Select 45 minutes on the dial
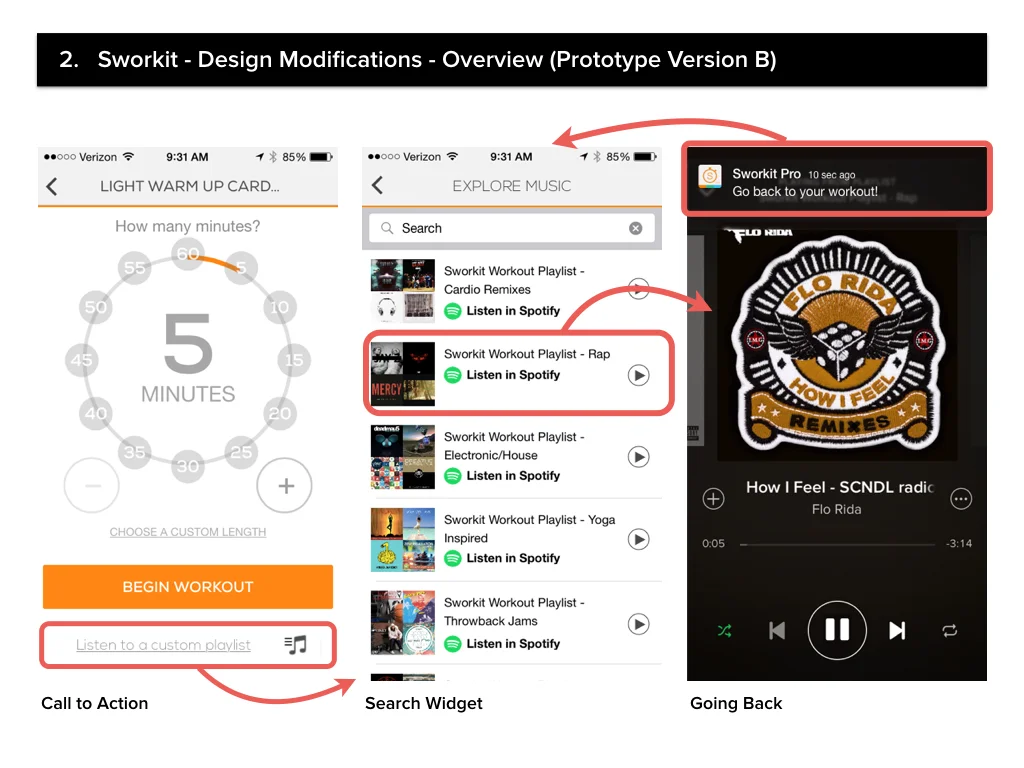Image resolution: width=1024 pixels, height=768 pixels. [x=82, y=360]
